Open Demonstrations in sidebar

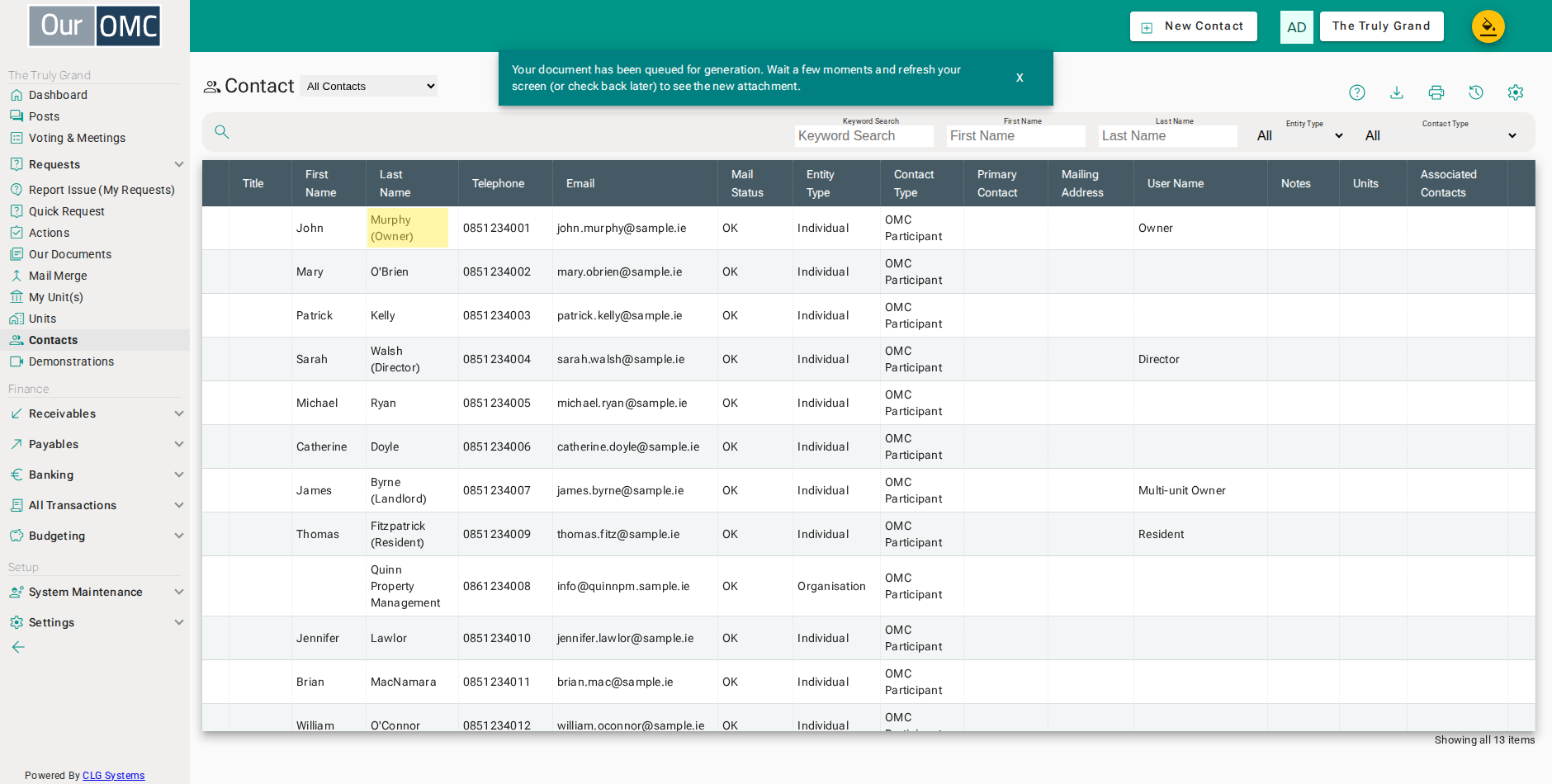point(71,361)
